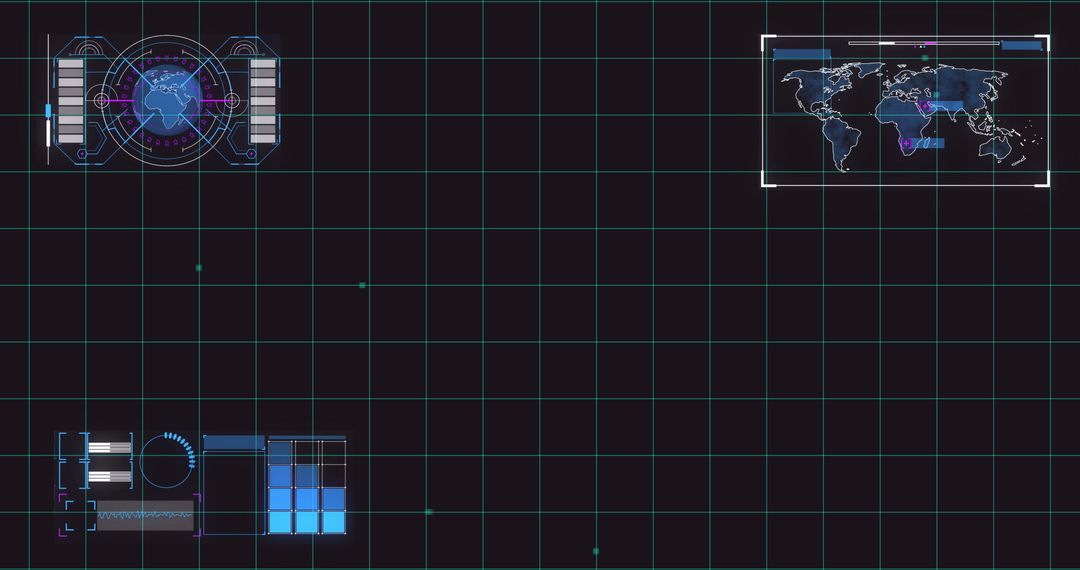
Task: Select the top bar in the right bar stack
Action: pyautogui.click(x=262, y=65)
